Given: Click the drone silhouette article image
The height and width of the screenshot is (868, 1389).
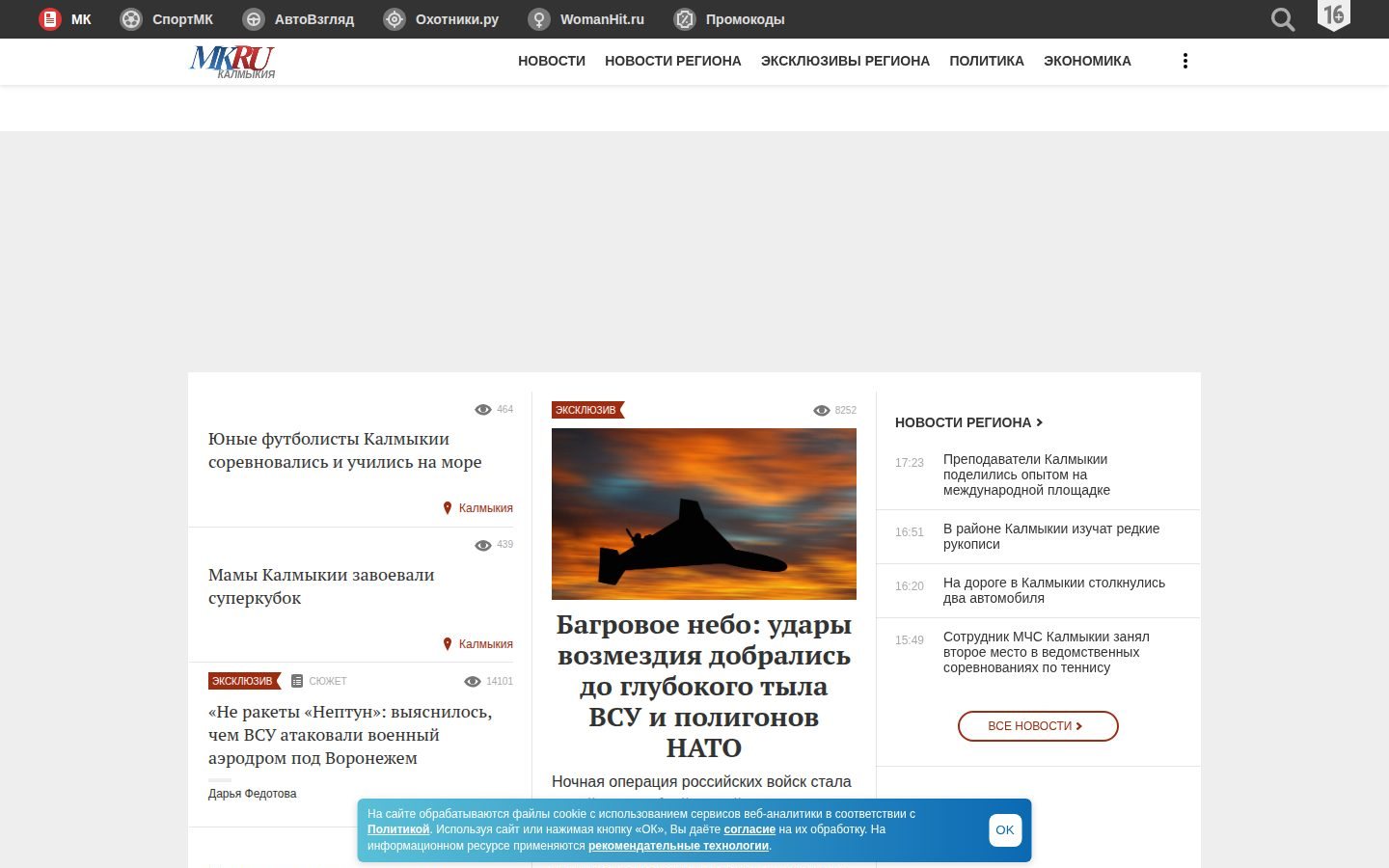Looking at the screenshot, I should pos(704,514).
